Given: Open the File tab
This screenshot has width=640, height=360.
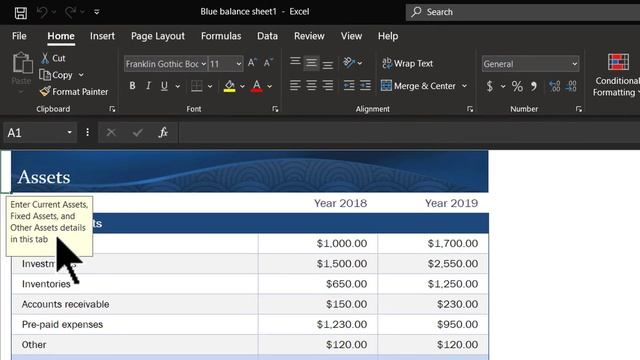Looking at the screenshot, I should click(19, 36).
